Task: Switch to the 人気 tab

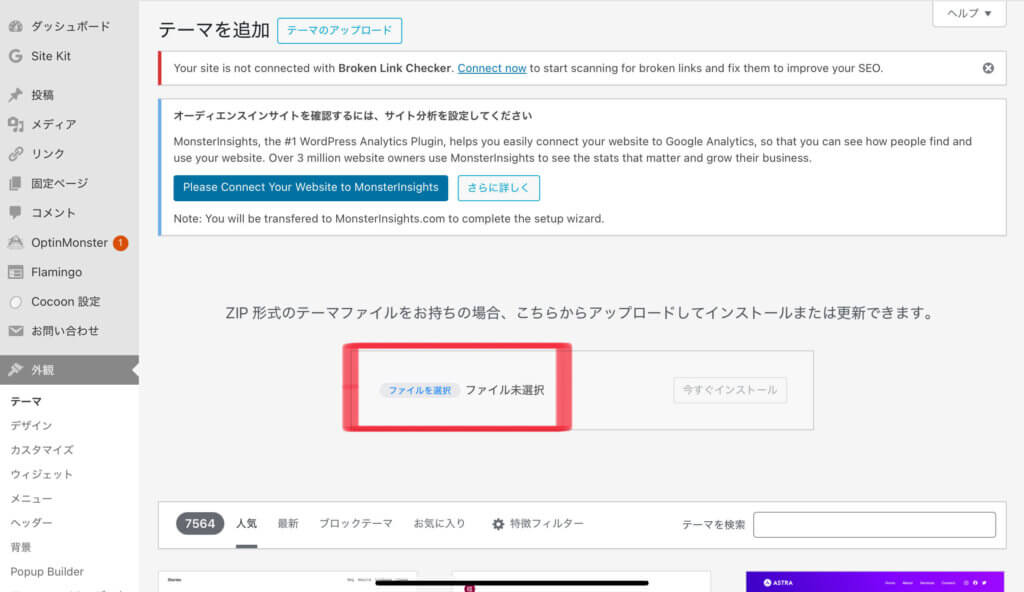Action: tap(246, 524)
